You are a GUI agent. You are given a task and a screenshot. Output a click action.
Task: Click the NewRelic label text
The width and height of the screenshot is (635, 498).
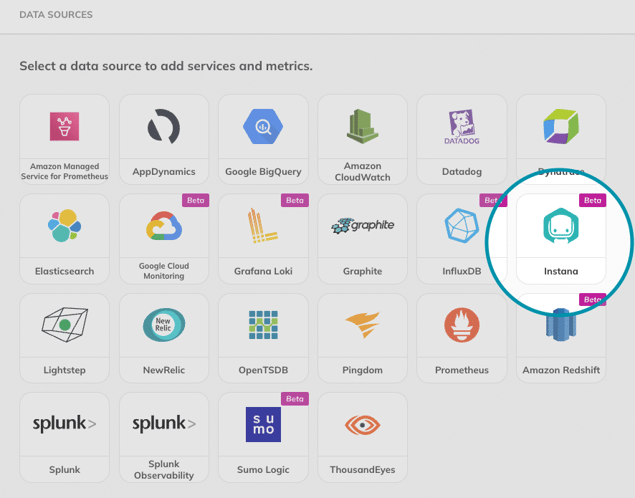pos(164,370)
